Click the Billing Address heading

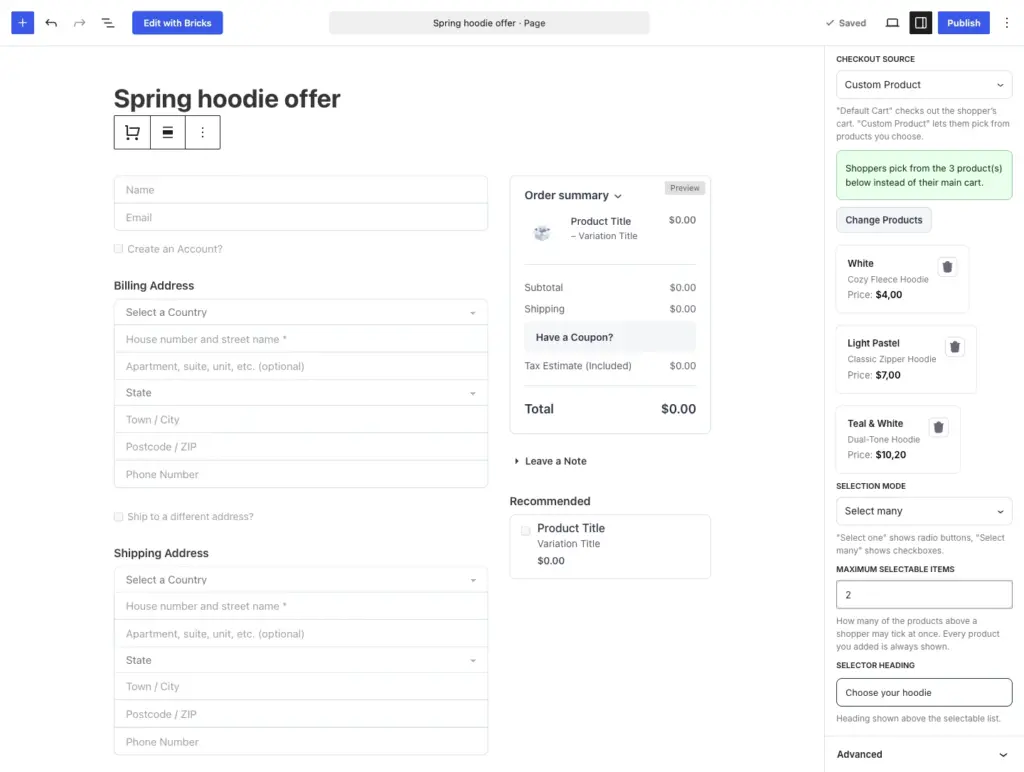click(x=153, y=285)
